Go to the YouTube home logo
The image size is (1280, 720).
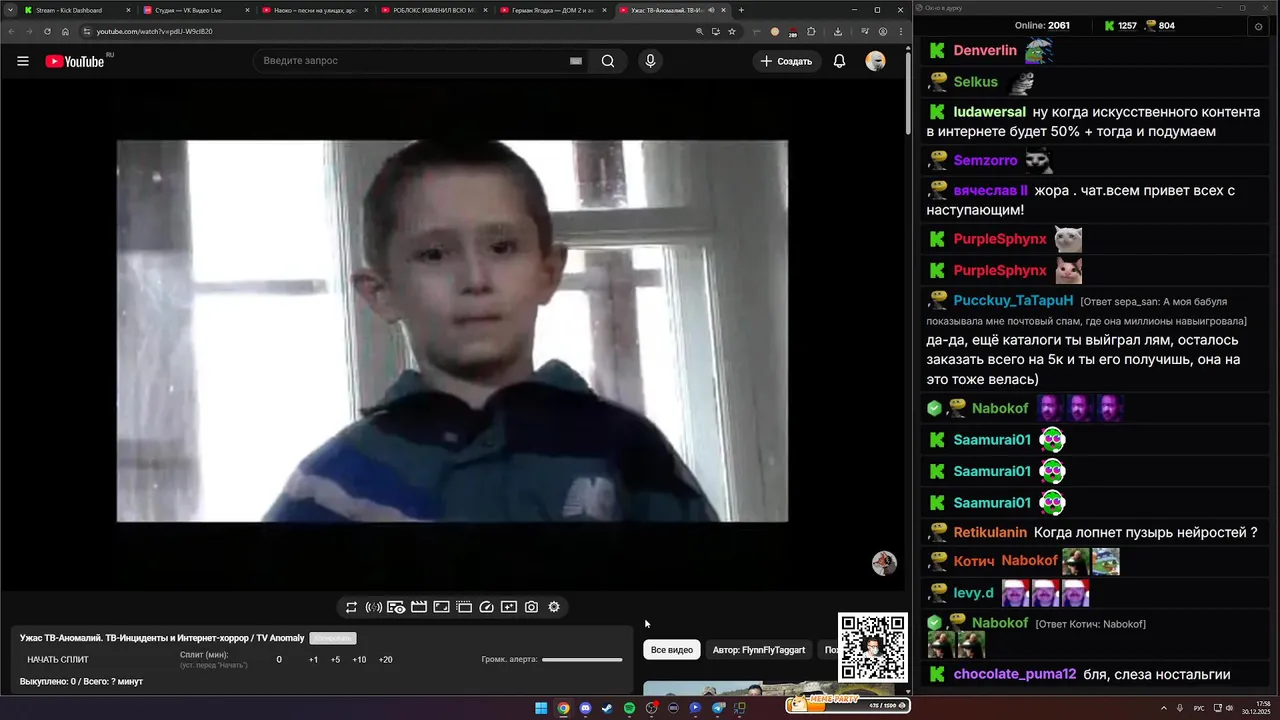click(x=75, y=61)
